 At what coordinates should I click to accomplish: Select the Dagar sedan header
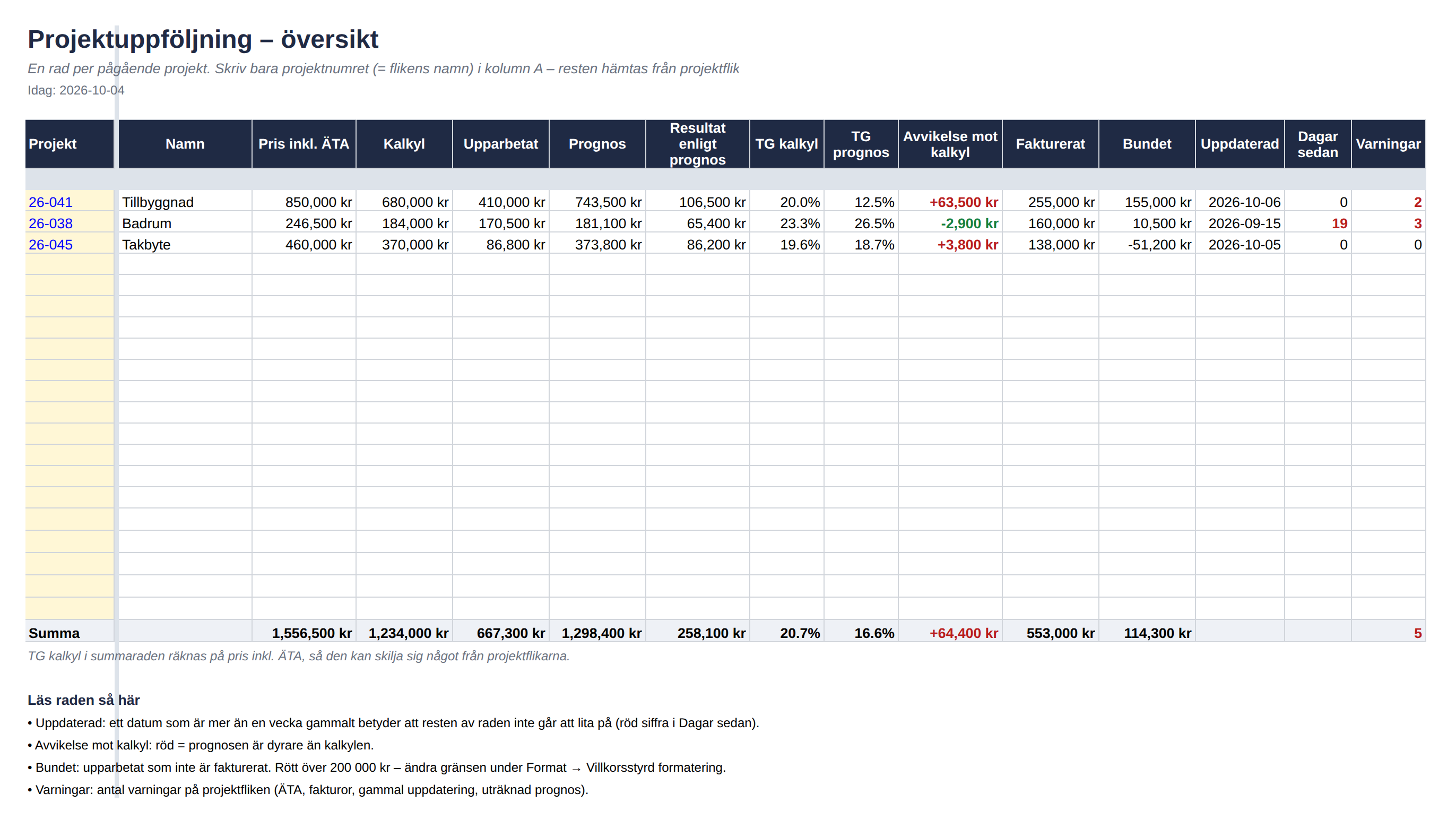tap(1318, 144)
